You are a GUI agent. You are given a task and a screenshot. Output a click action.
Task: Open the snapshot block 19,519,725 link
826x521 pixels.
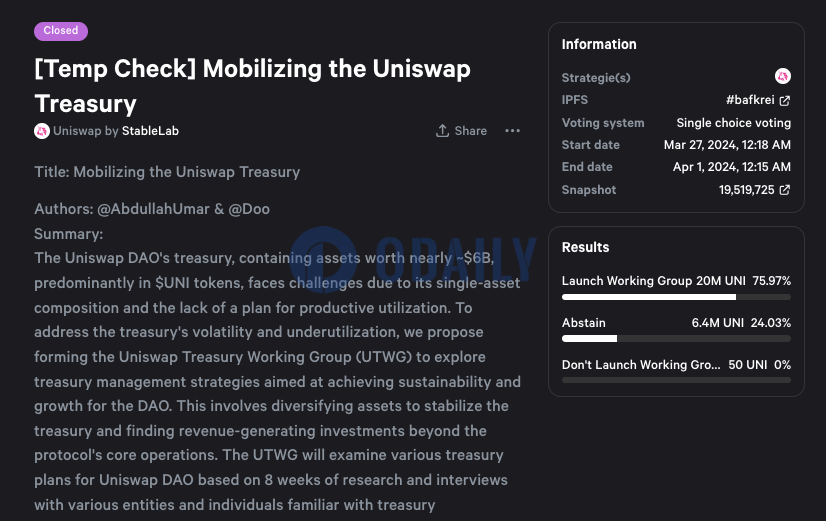[x=746, y=190]
